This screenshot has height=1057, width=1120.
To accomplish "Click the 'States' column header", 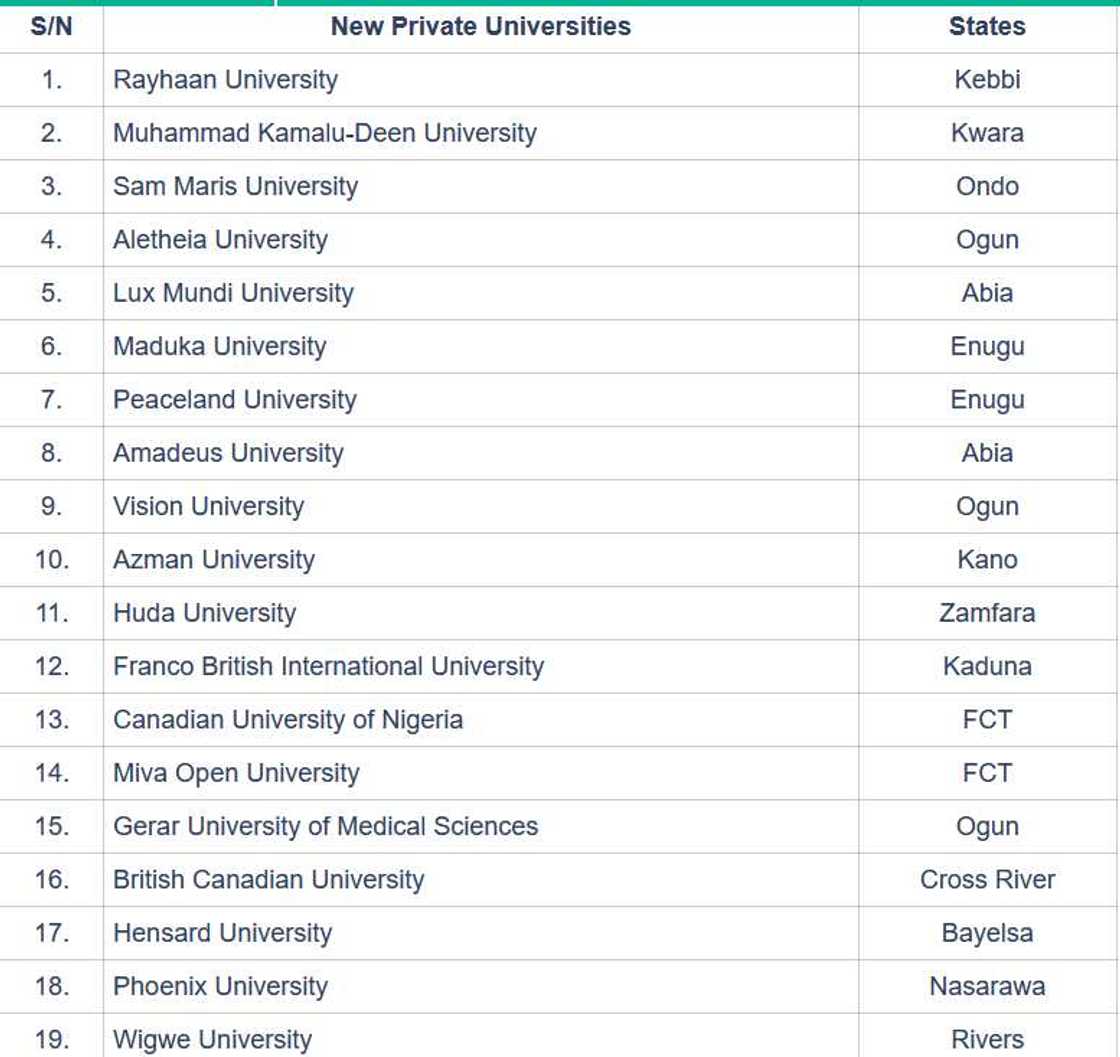I will pos(987,27).
